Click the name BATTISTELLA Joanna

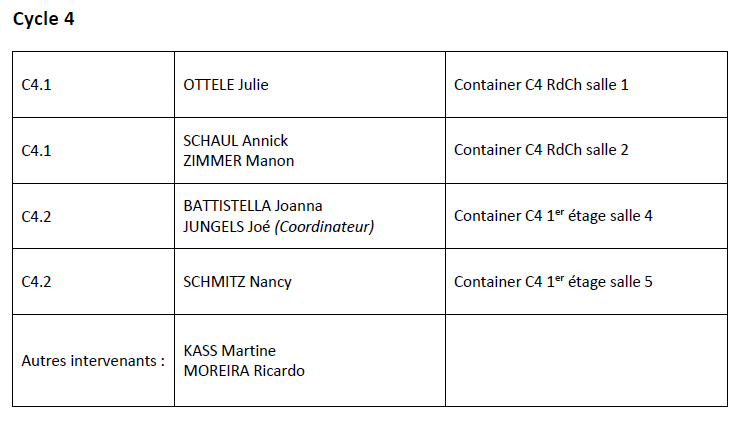(252, 206)
